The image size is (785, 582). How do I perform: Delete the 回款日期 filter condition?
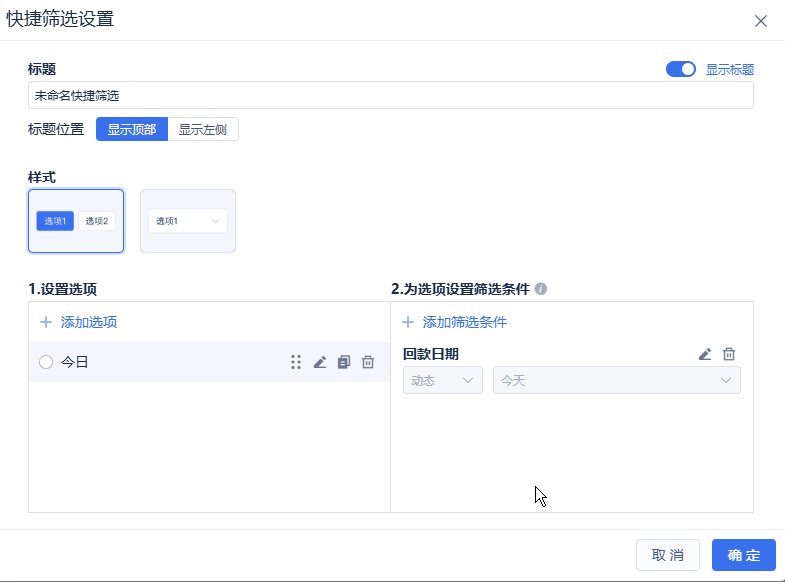click(x=729, y=354)
